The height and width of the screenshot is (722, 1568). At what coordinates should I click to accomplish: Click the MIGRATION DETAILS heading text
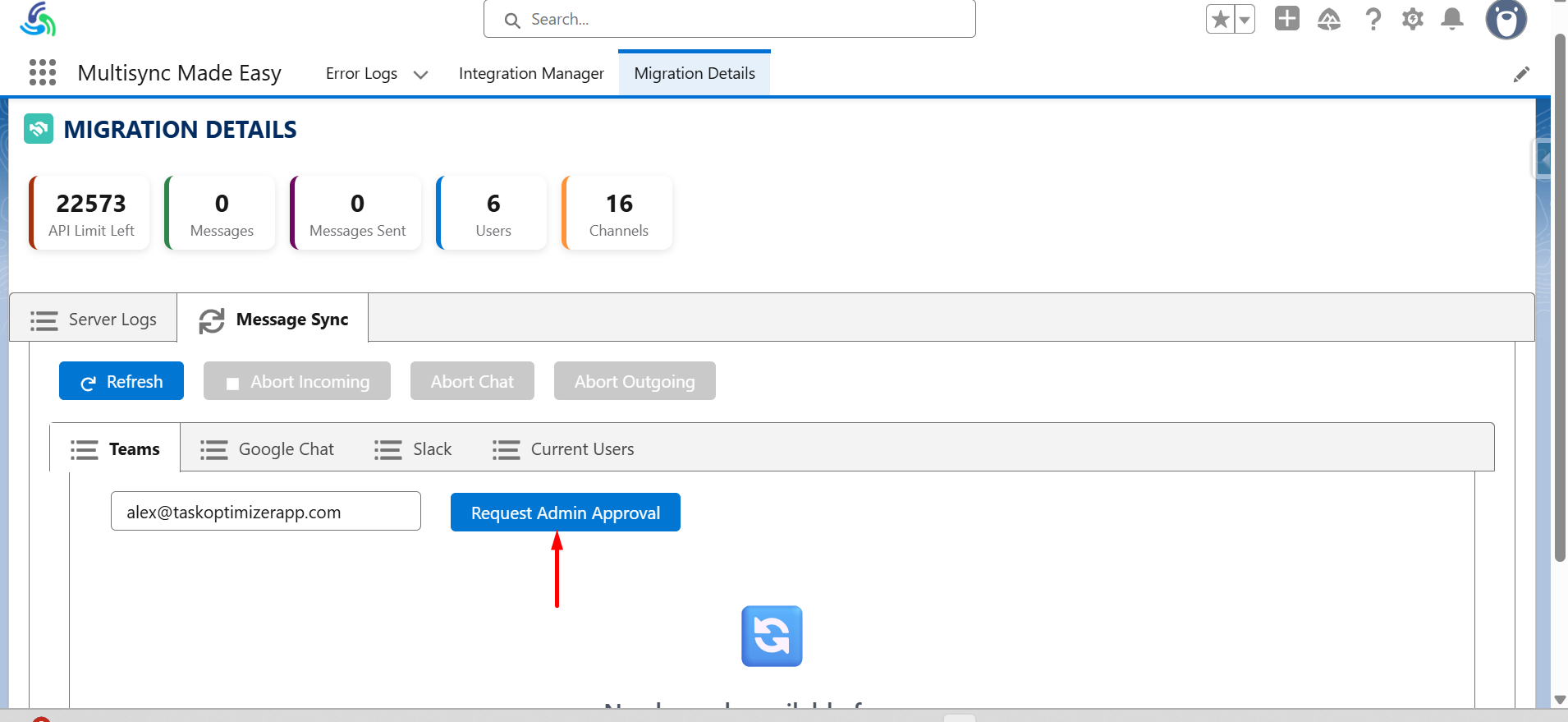click(180, 129)
